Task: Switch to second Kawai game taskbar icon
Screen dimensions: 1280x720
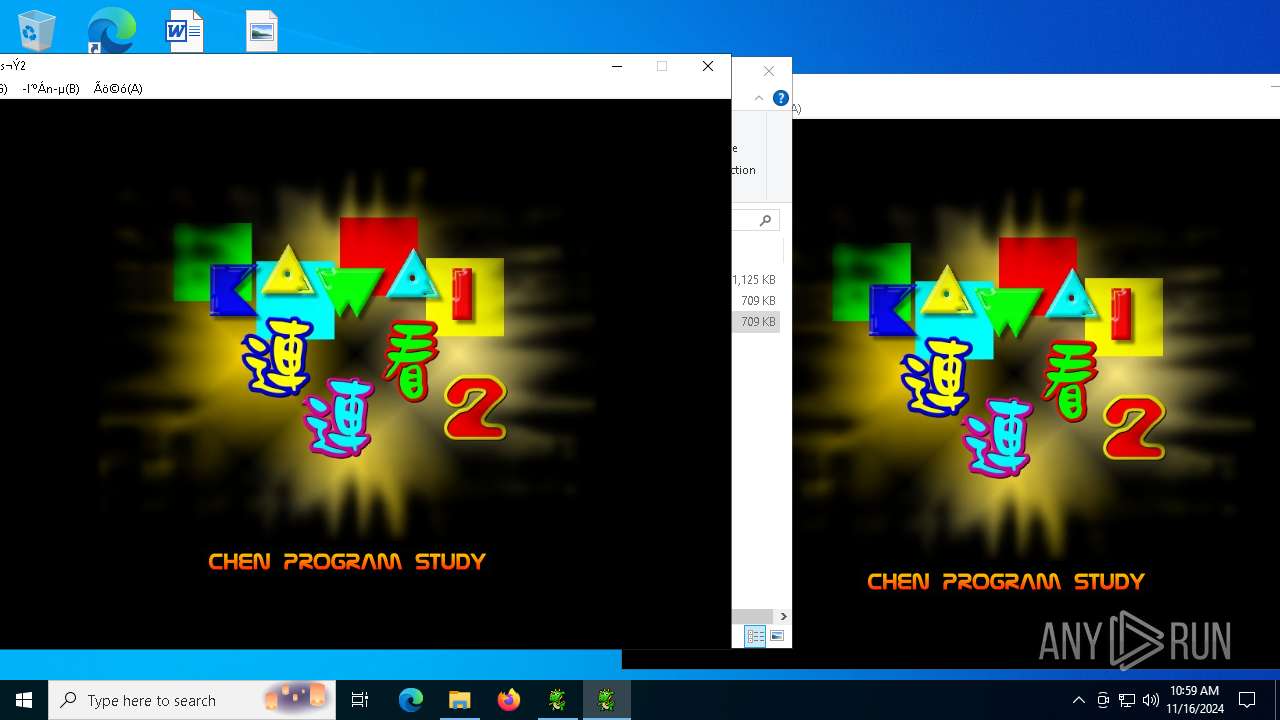Action: (x=606, y=700)
